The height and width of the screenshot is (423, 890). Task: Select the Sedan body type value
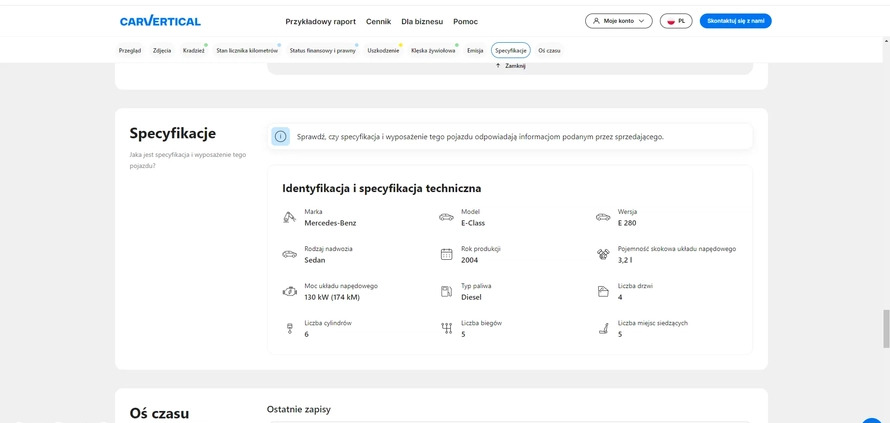314,260
